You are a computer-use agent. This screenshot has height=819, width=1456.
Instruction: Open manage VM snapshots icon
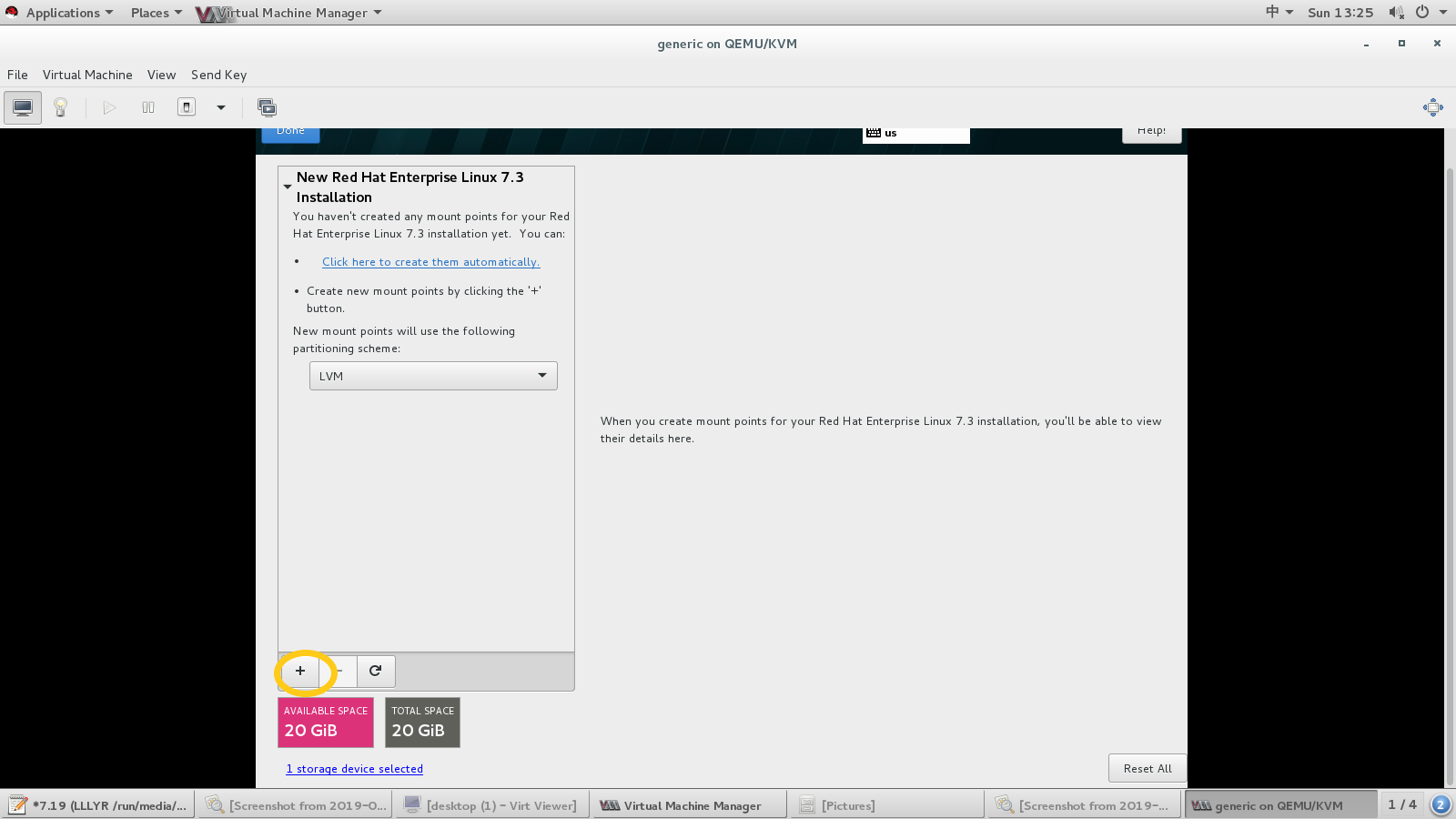[x=267, y=107]
